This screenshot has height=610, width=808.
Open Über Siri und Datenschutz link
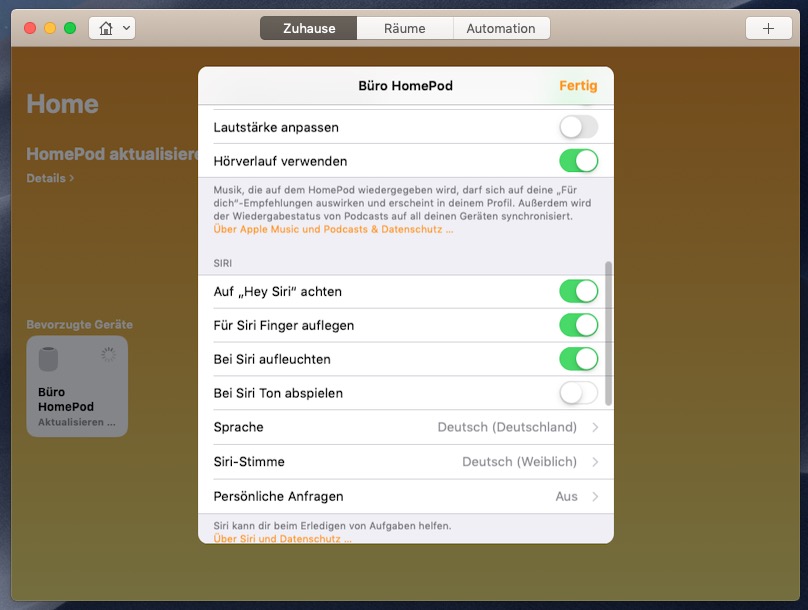click(282, 539)
